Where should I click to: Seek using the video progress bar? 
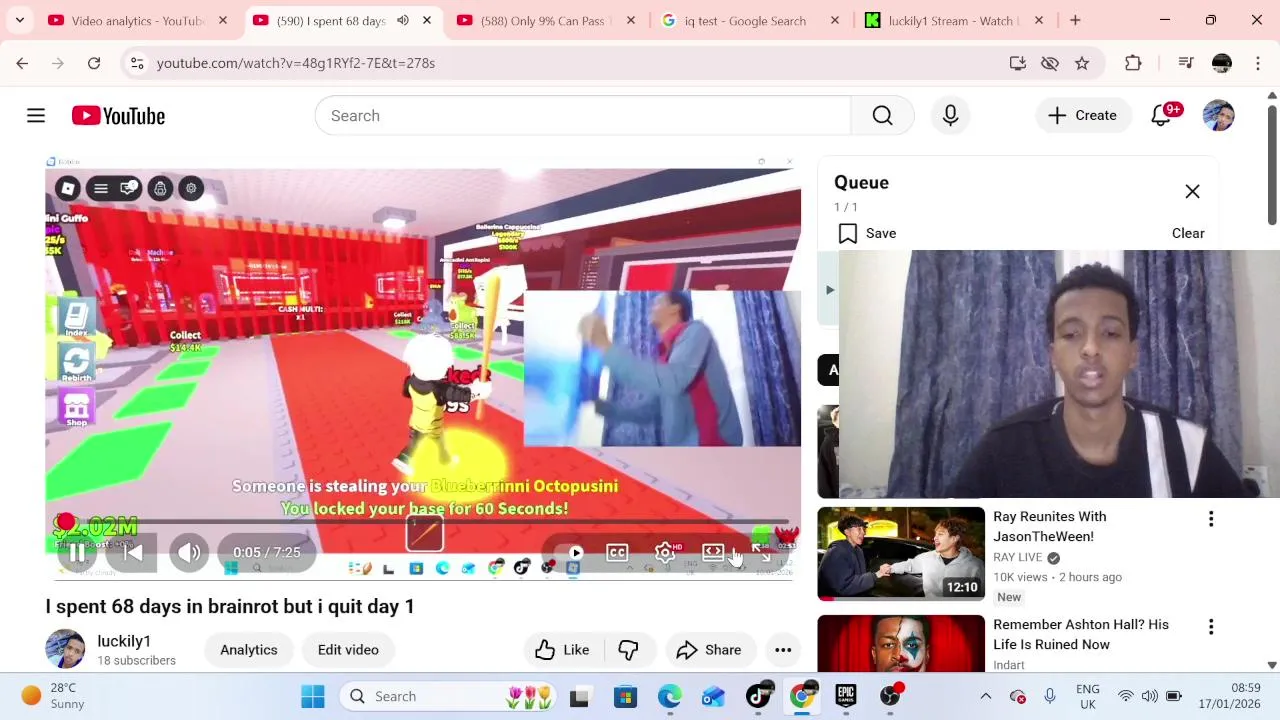pyautogui.click(x=422, y=523)
